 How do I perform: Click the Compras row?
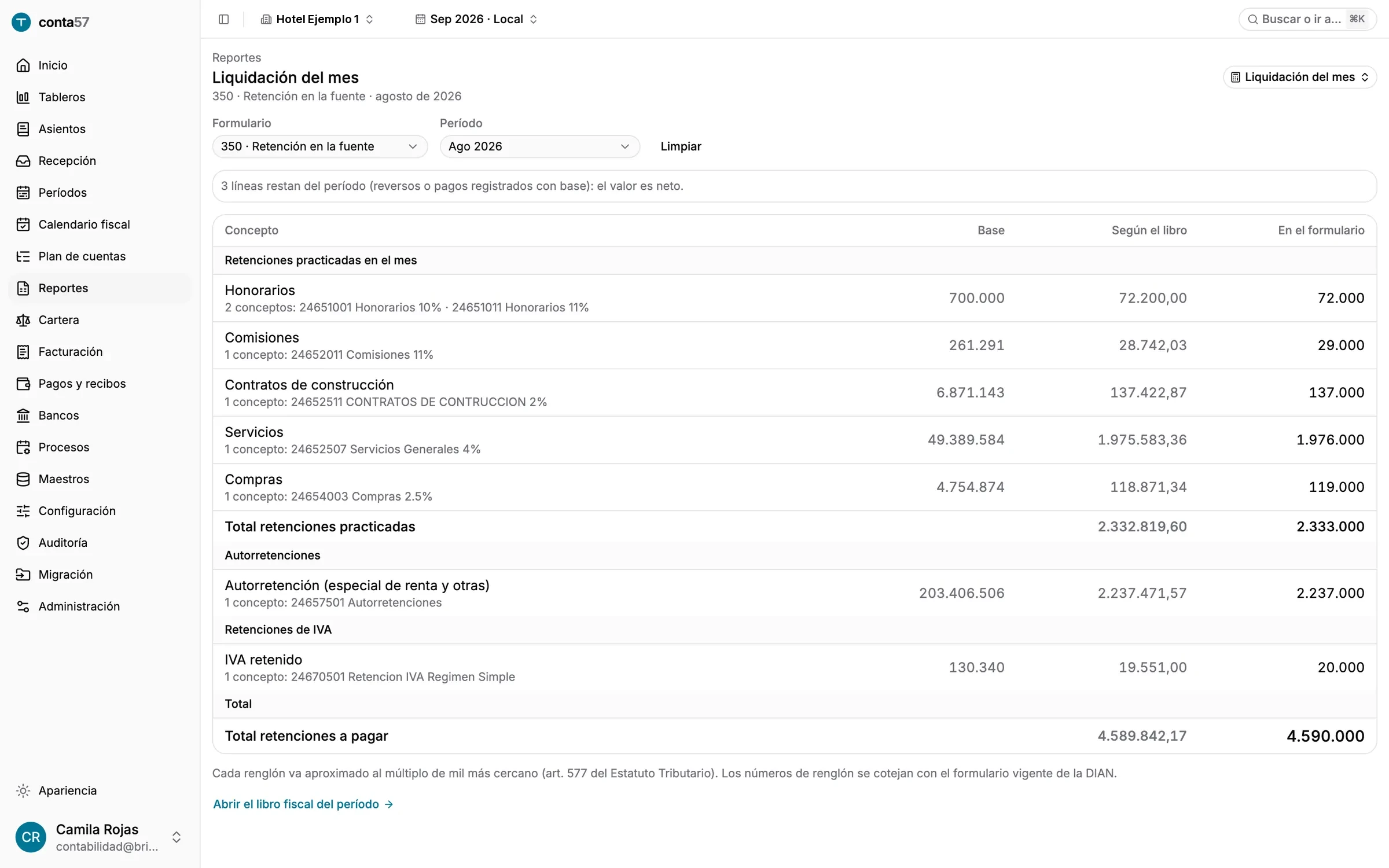[x=794, y=487]
